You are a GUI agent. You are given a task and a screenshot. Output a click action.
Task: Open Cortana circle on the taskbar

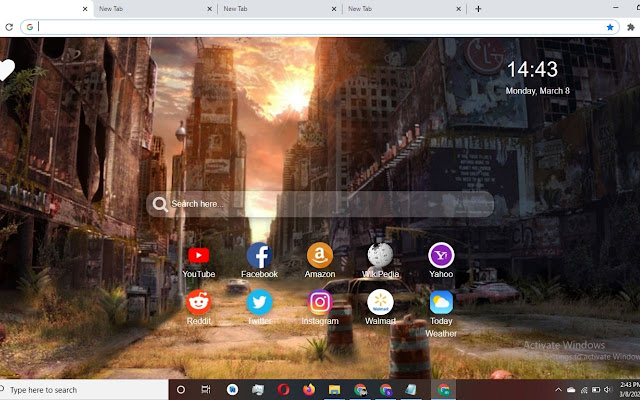(181, 390)
